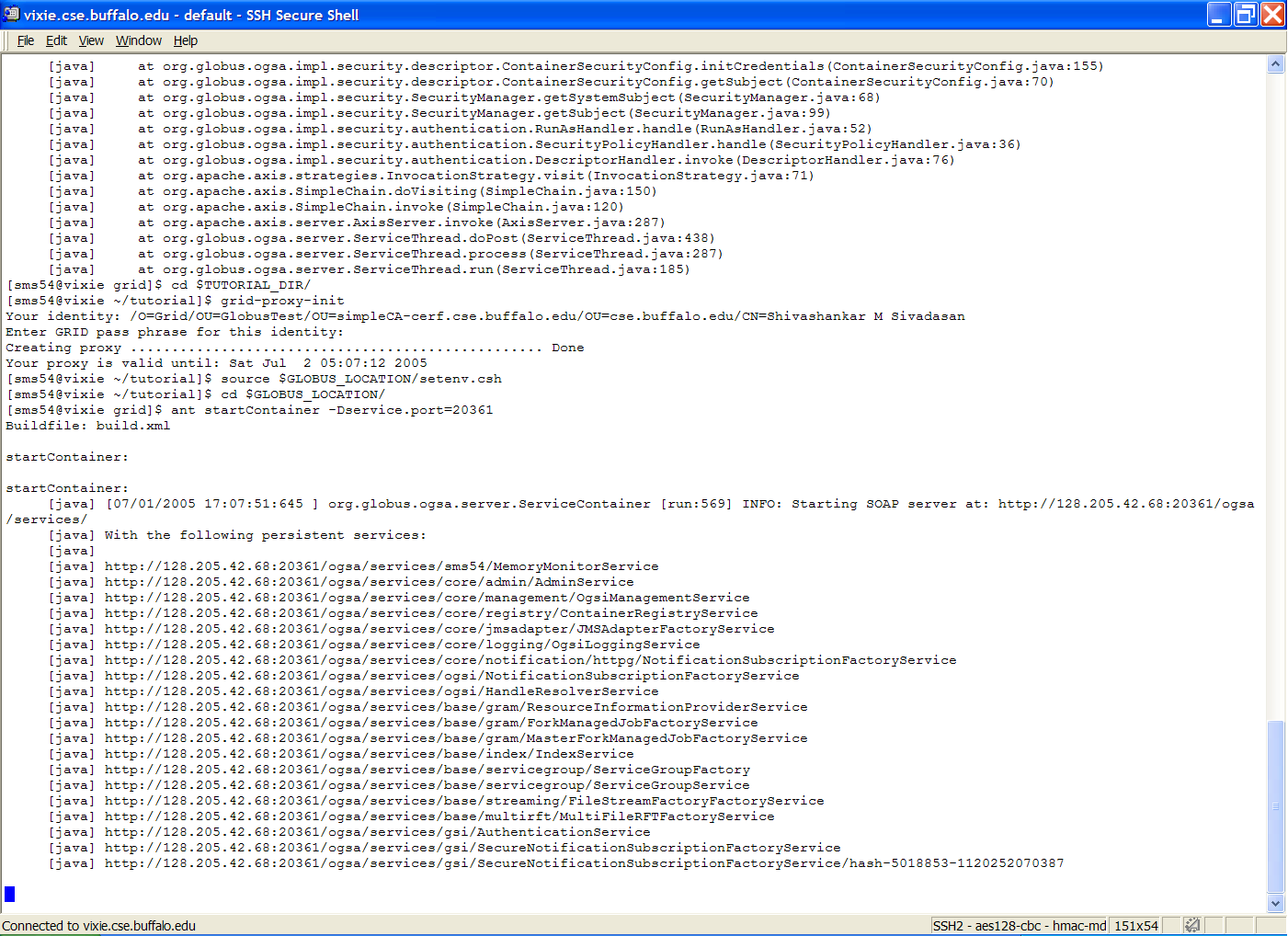Open the File menu
This screenshot has width=1288, height=936.
point(26,40)
